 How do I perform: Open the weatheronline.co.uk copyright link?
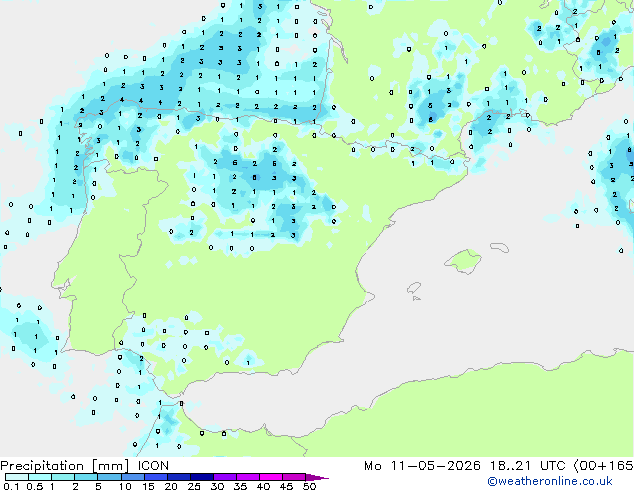pos(549,481)
